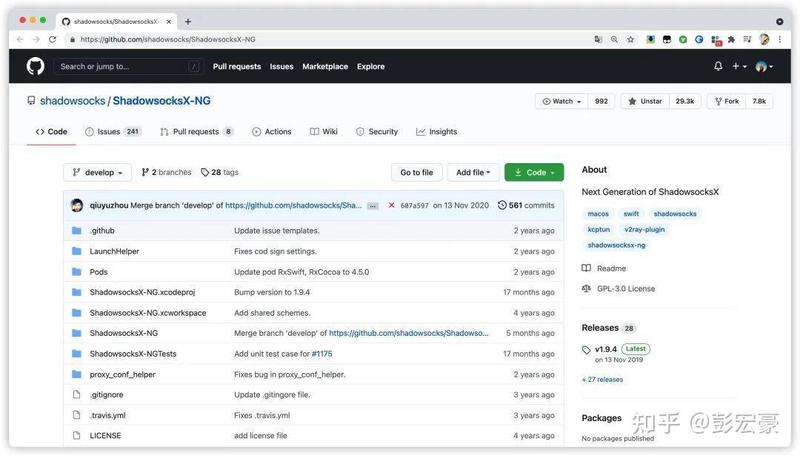Click the extensions puzzle icon
Viewport: 800px width, 456px height.
pyautogui.click(x=731, y=39)
